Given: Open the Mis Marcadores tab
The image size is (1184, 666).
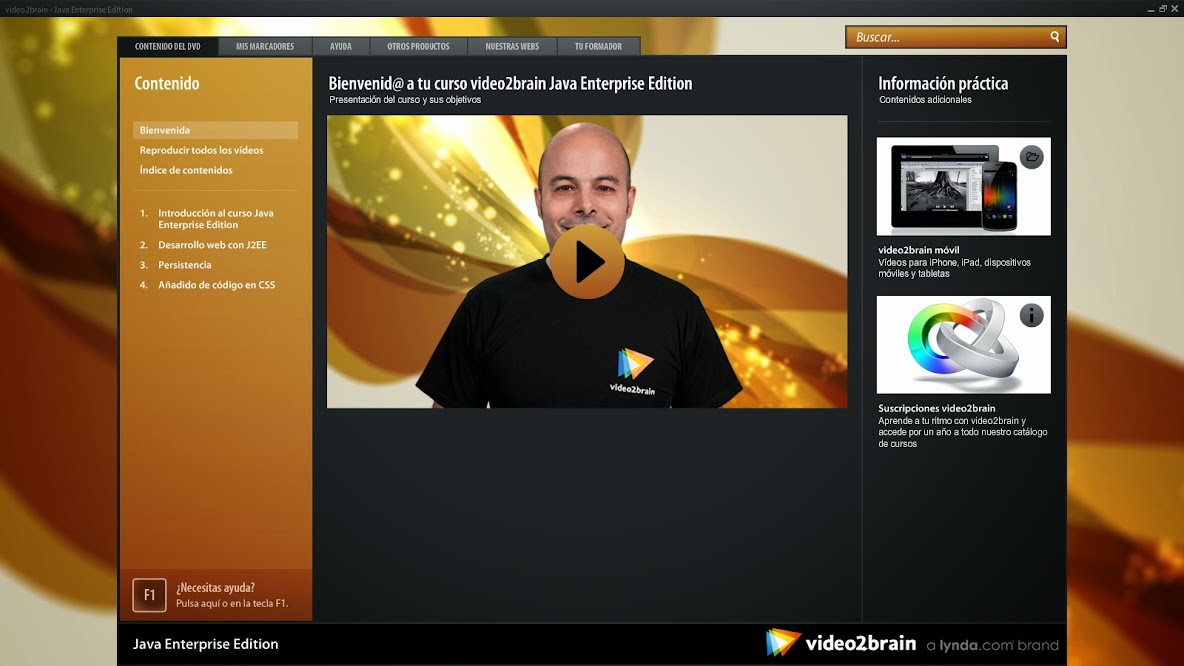Looking at the screenshot, I should 265,46.
